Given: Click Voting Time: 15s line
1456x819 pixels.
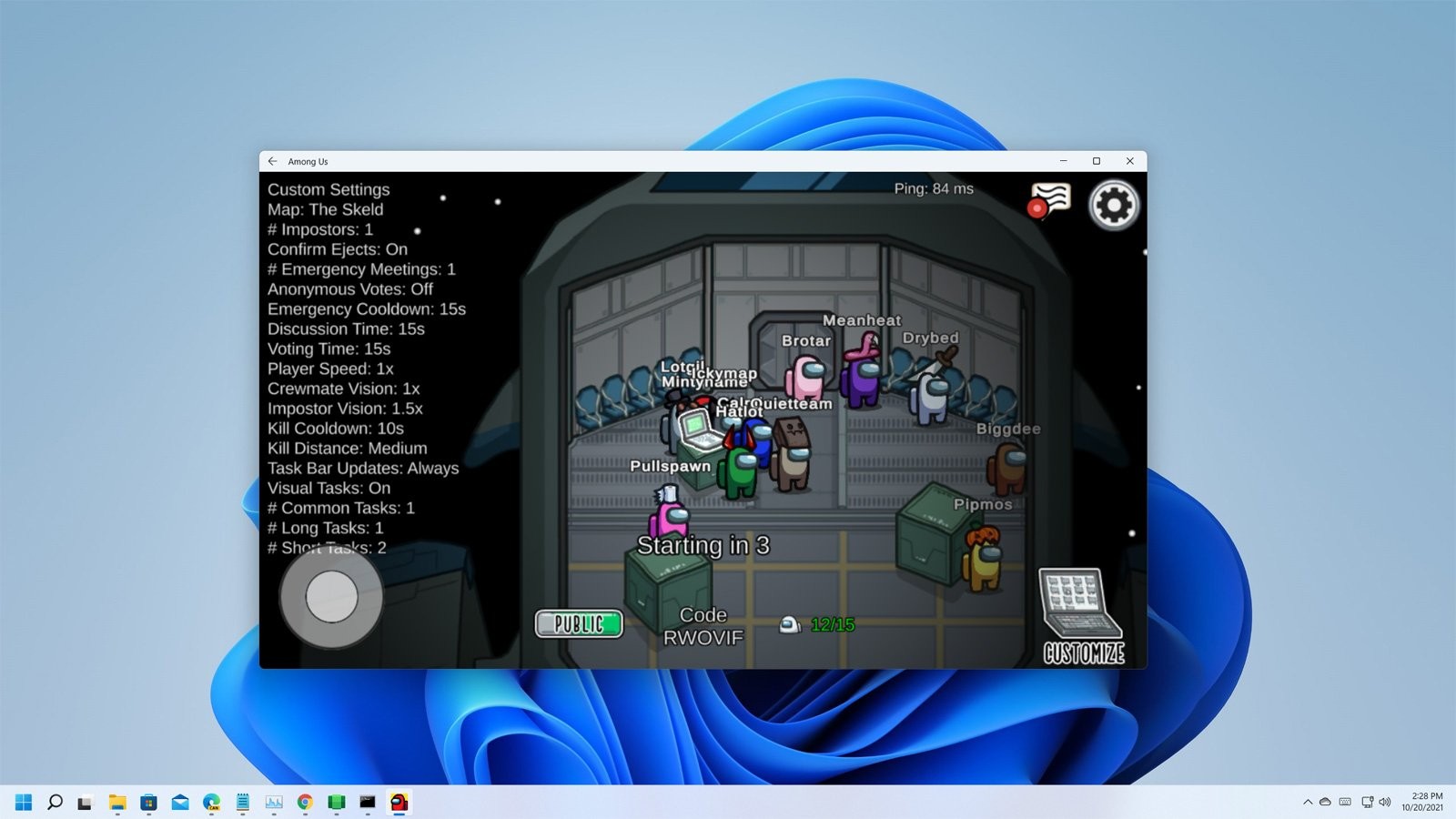Looking at the screenshot, I should pos(329,349).
